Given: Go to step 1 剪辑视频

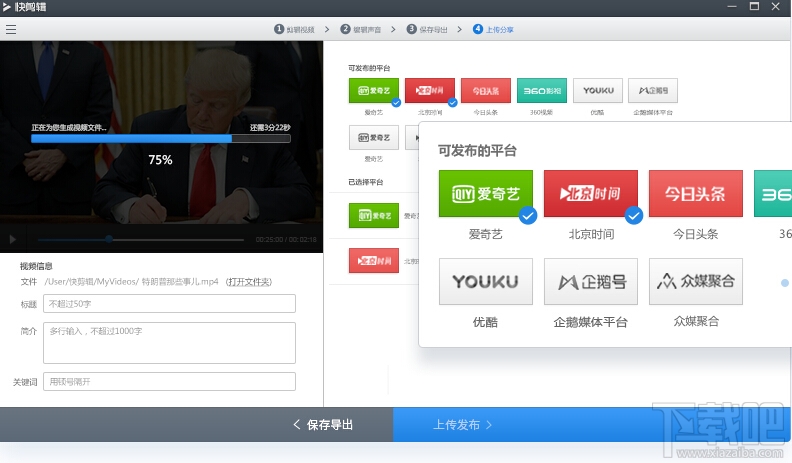Looking at the screenshot, I should [294, 29].
